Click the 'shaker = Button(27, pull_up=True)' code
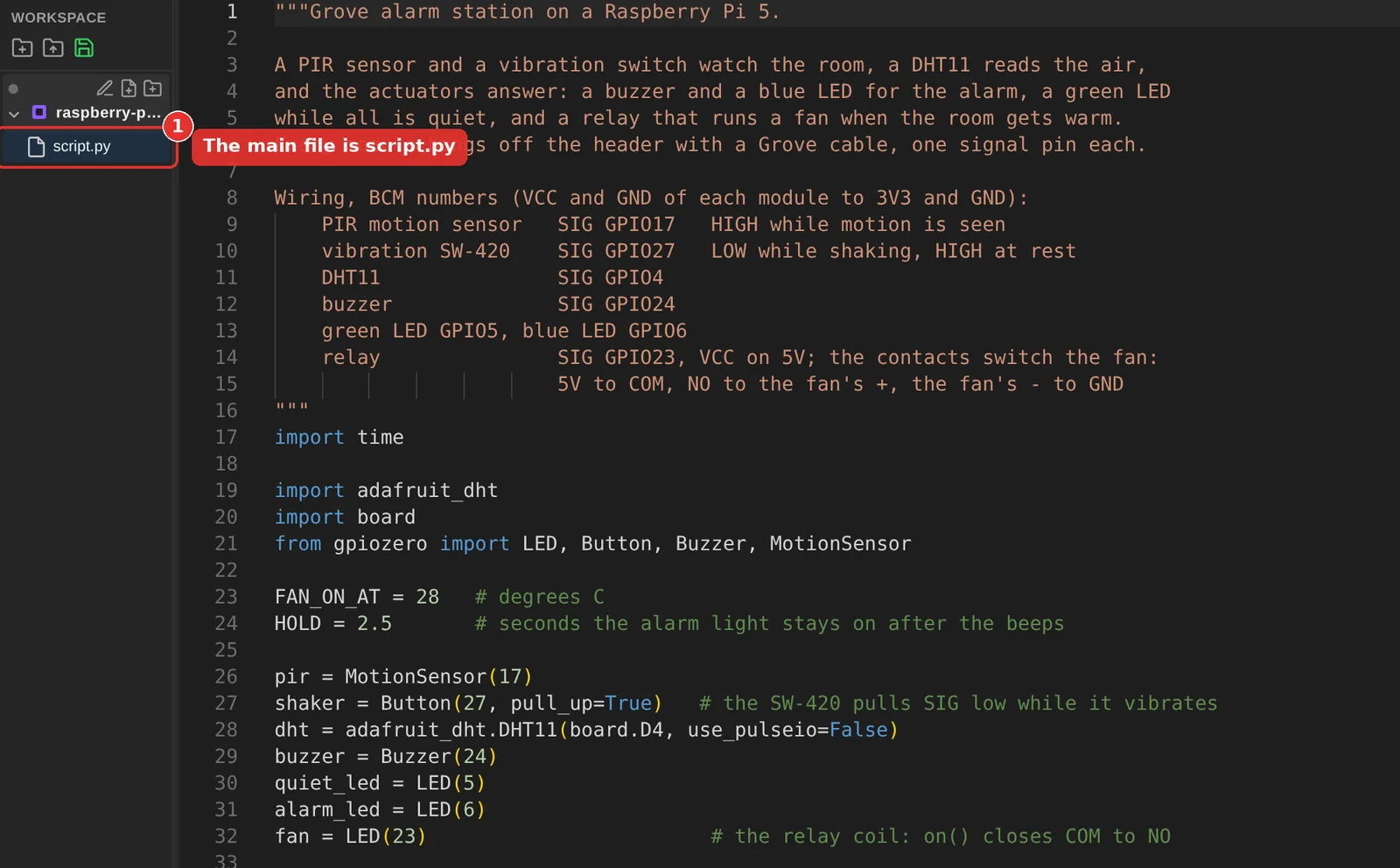This screenshot has width=1400, height=868. tap(468, 703)
